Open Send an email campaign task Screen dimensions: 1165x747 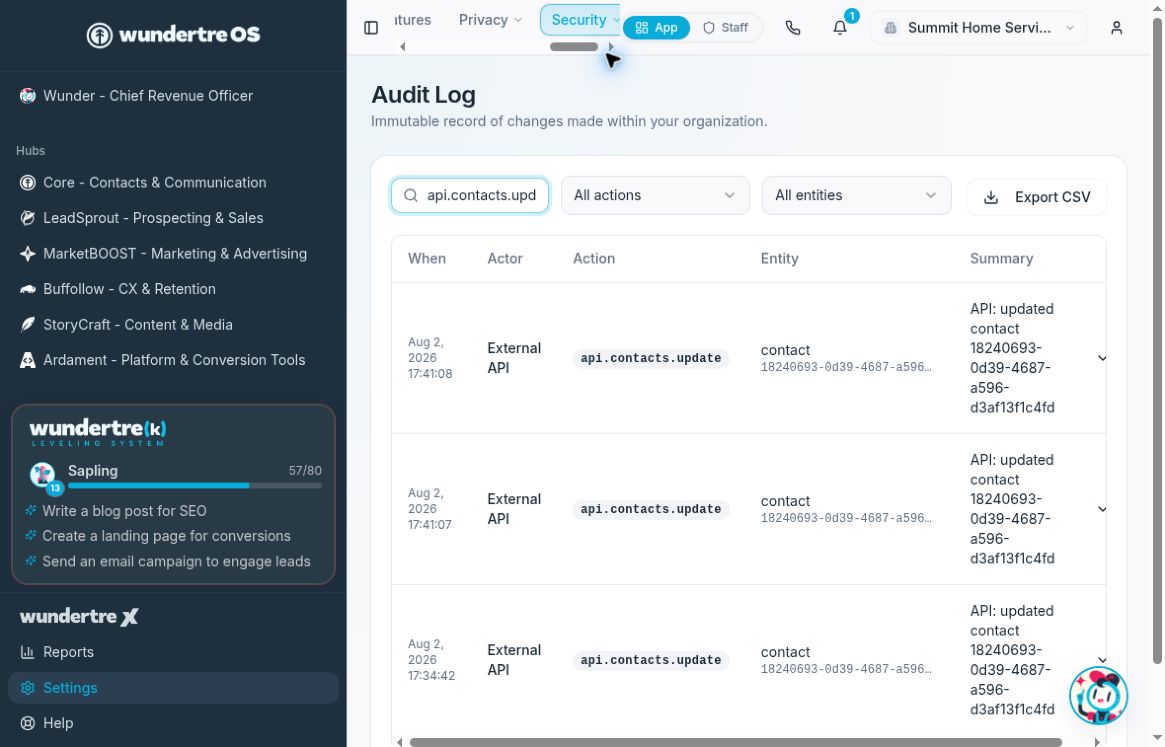[176, 561]
